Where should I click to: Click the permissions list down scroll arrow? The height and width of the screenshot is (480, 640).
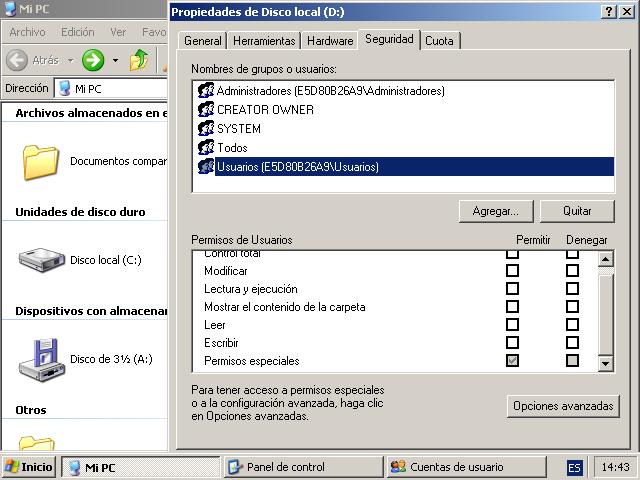pos(605,363)
